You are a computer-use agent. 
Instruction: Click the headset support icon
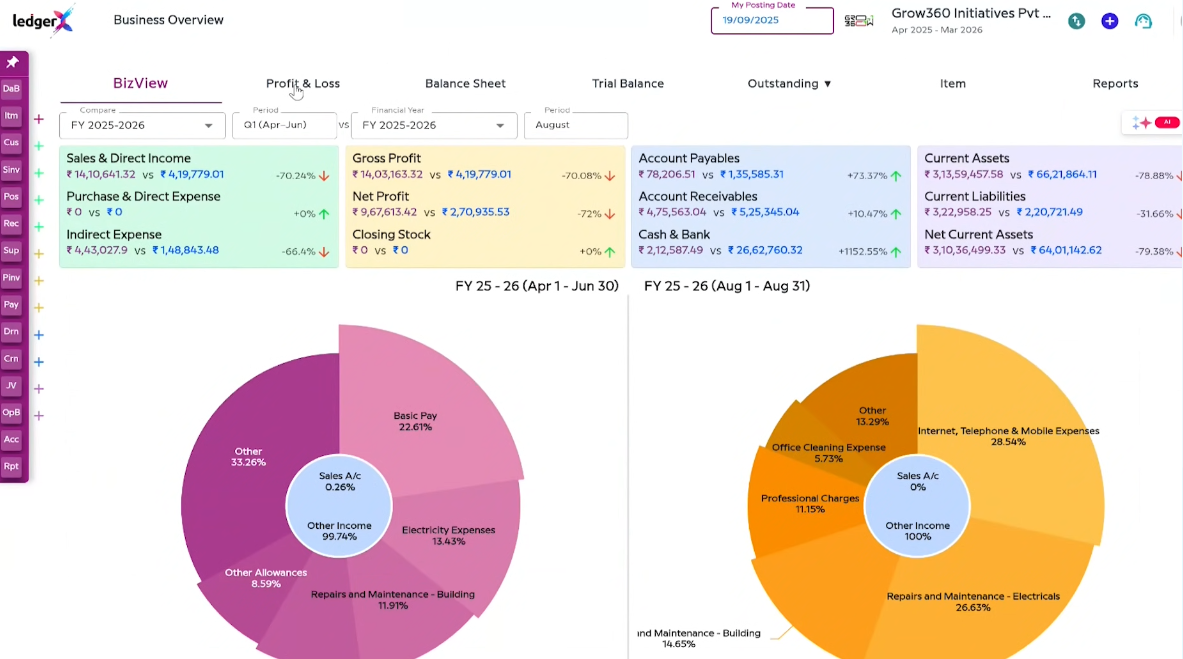(x=1143, y=20)
